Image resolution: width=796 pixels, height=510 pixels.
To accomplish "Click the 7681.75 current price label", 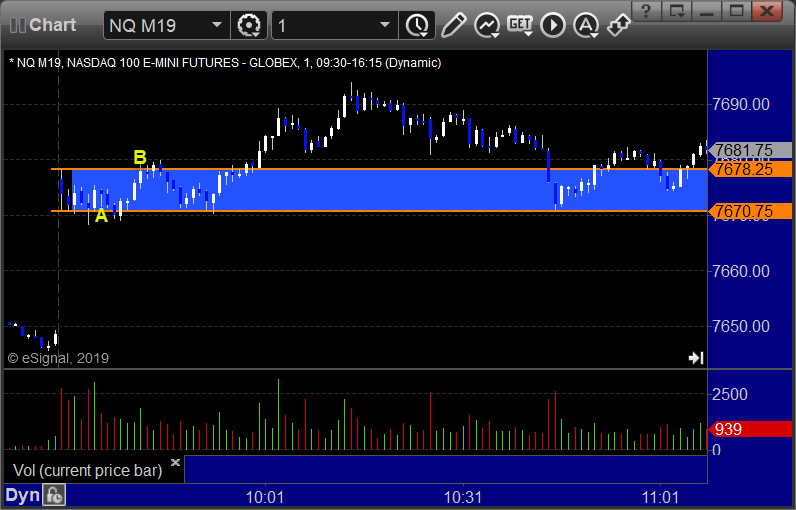I will [x=750, y=150].
